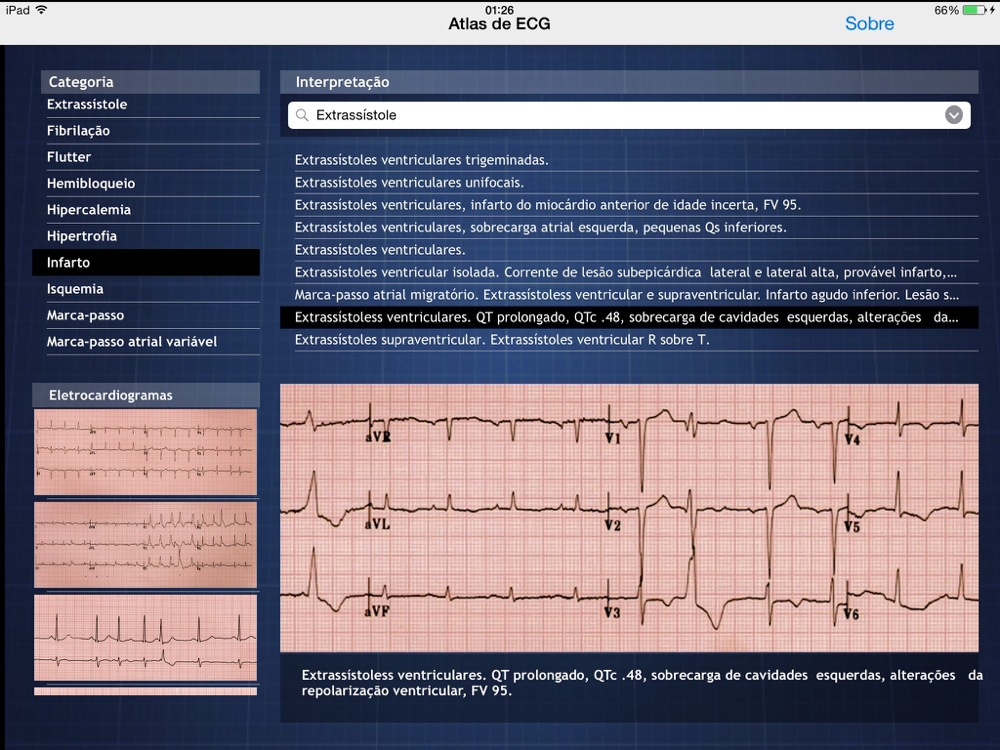Open interpretation mentioning infarto anterior de idade incerta
This screenshot has height=750, width=1000.
(629, 205)
